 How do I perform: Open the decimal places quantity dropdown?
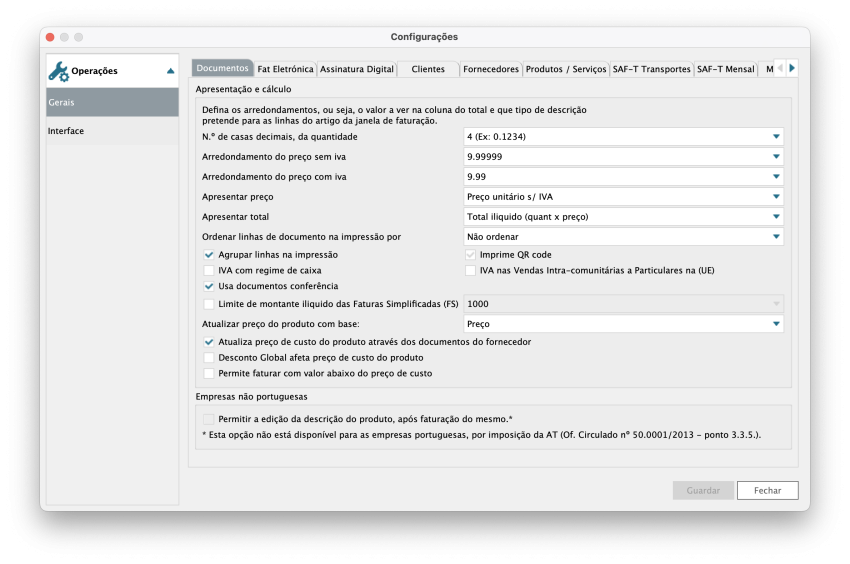pos(775,137)
